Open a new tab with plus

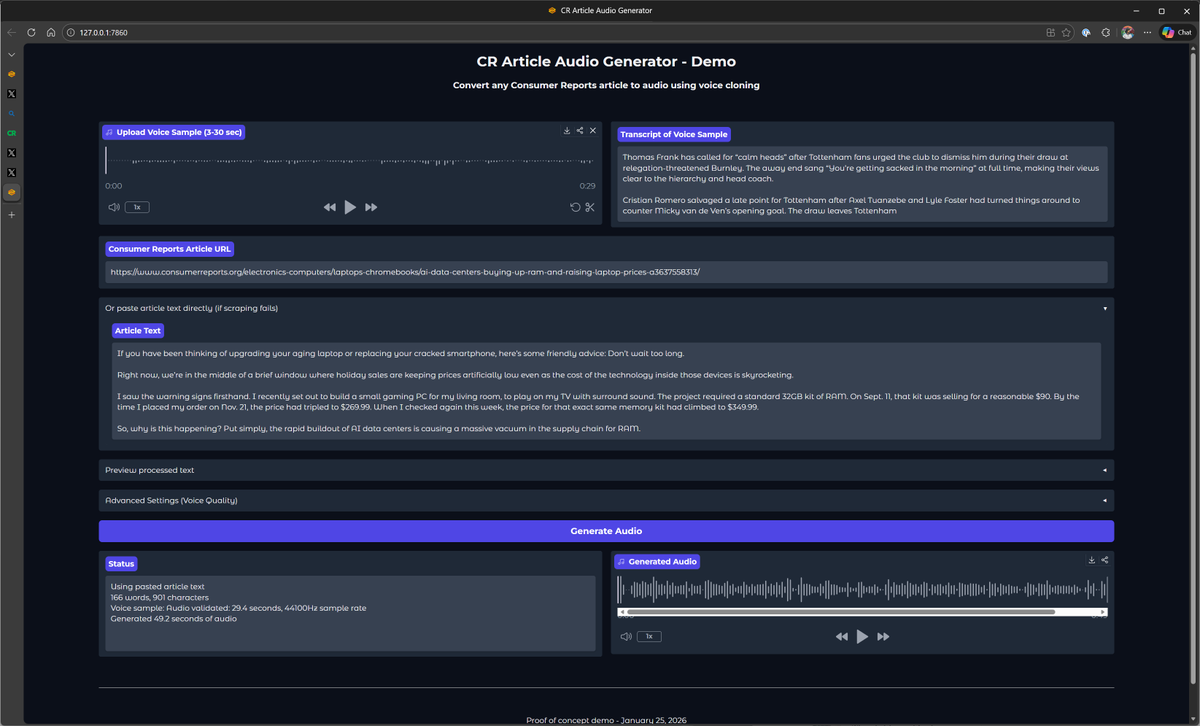click(x=12, y=215)
